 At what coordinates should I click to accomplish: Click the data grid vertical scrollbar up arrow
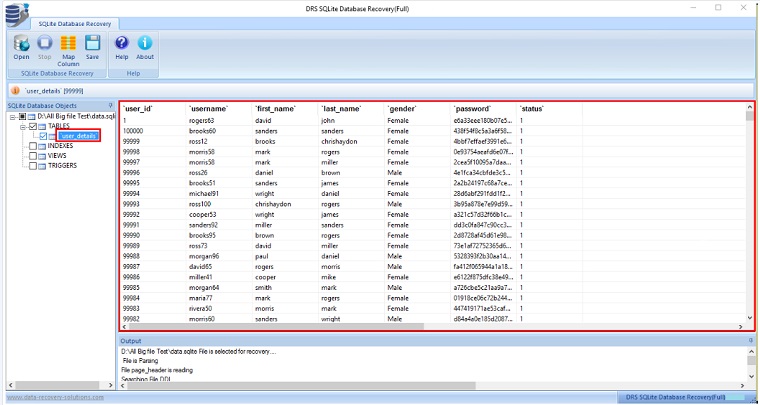750,107
